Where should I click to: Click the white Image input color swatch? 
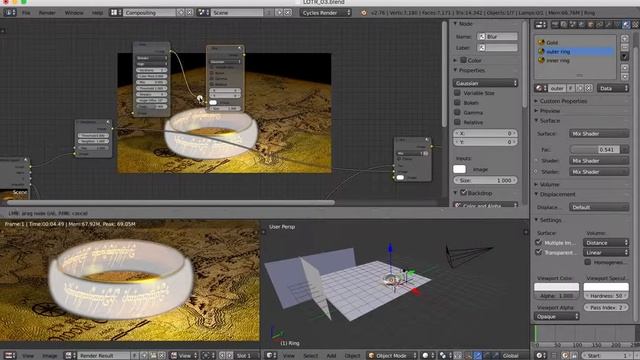[x=459, y=169]
